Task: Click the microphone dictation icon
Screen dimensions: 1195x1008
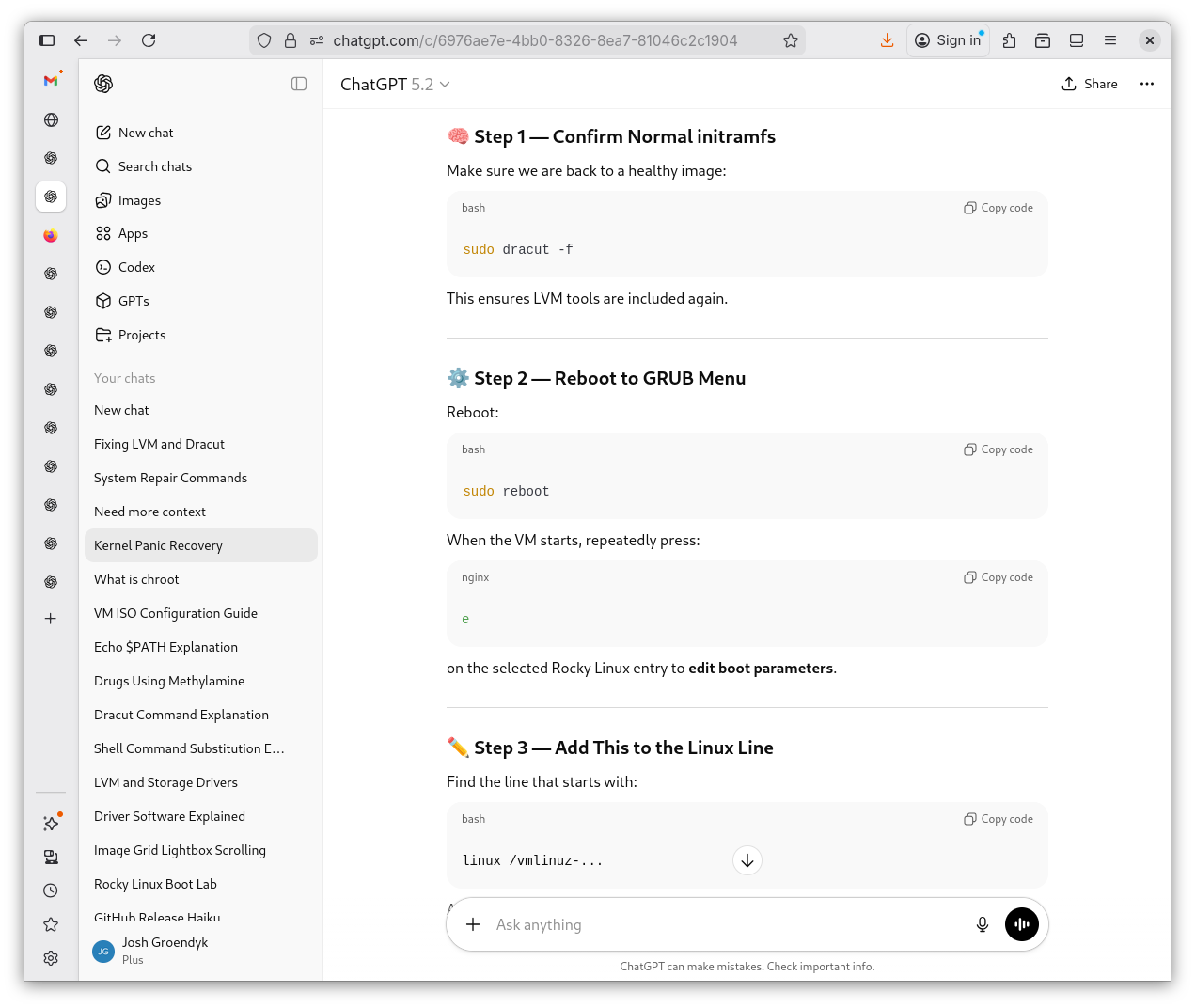Action: click(x=982, y=924)
